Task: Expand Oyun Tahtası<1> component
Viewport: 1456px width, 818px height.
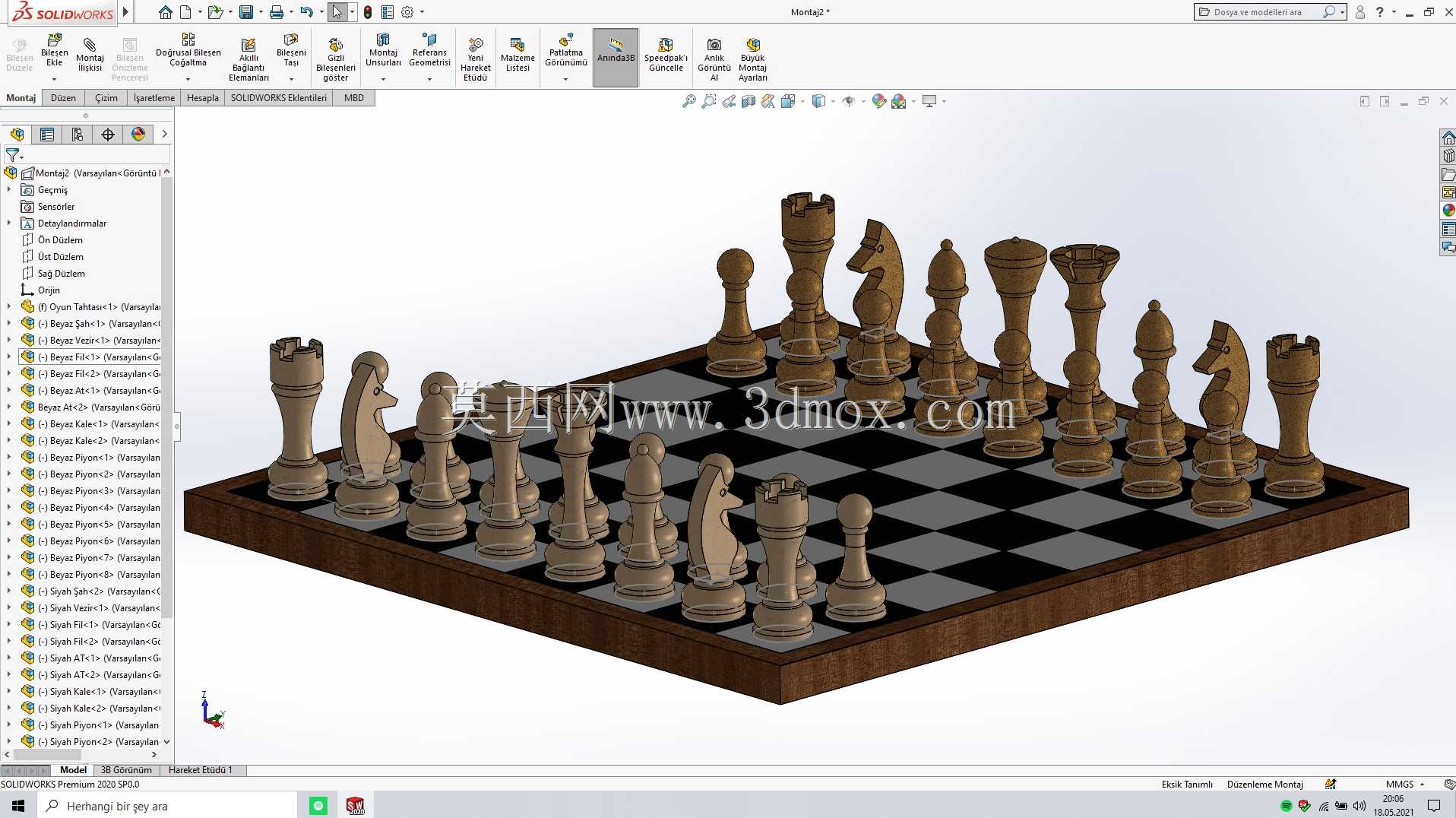Action: pyautogui.click(x=9, y=307)
